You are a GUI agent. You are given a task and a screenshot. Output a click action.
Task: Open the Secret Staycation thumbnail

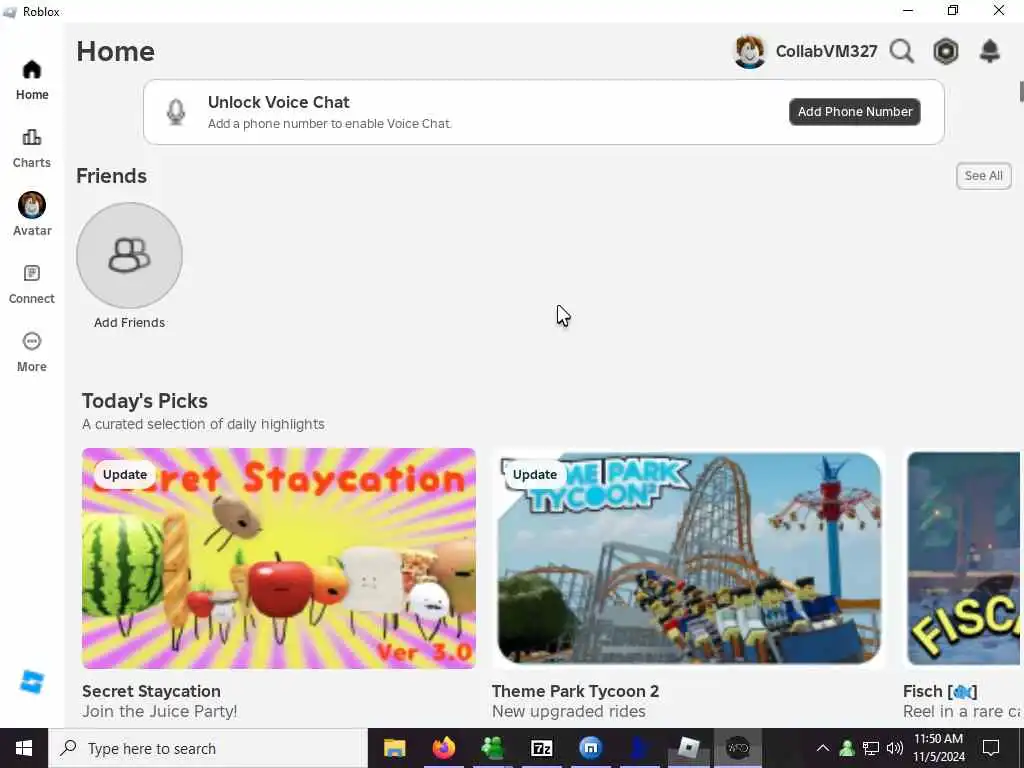279,558
